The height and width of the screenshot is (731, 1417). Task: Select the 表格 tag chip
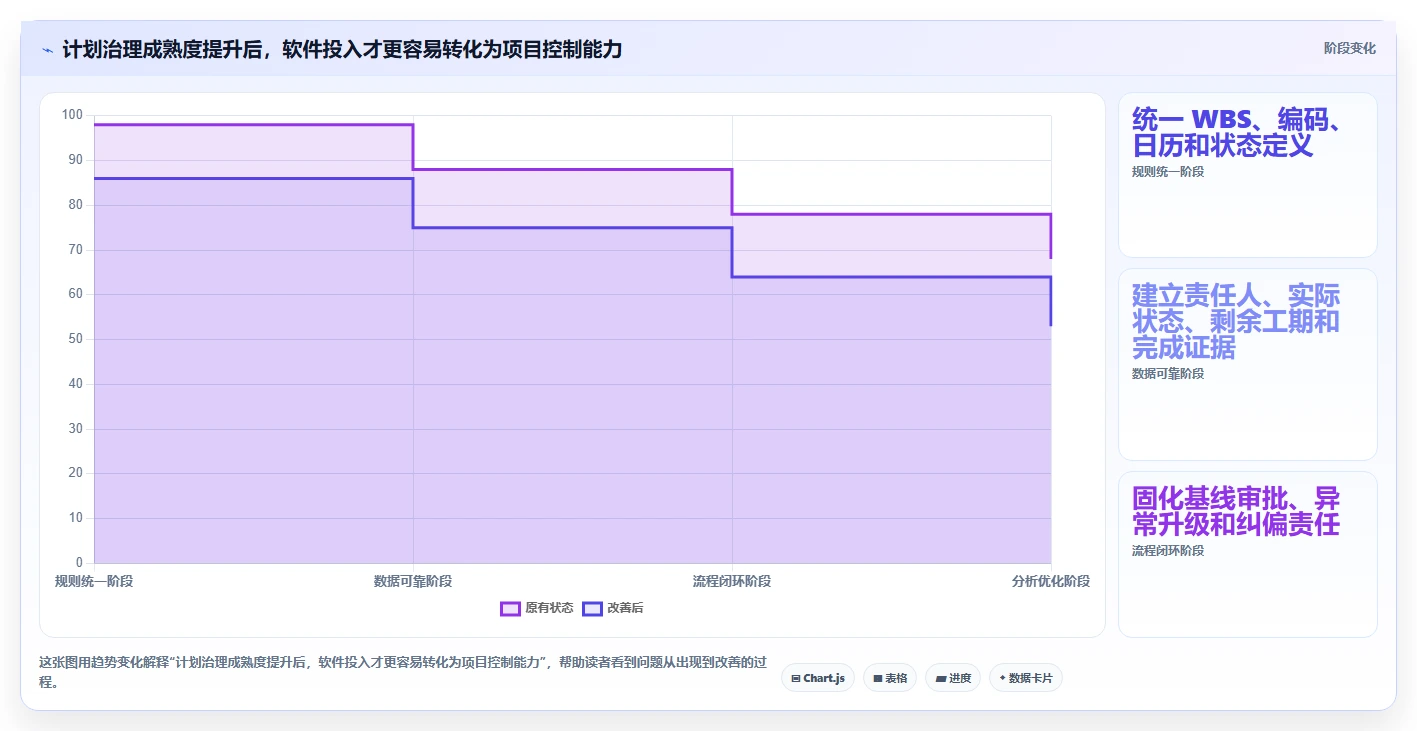890,678
